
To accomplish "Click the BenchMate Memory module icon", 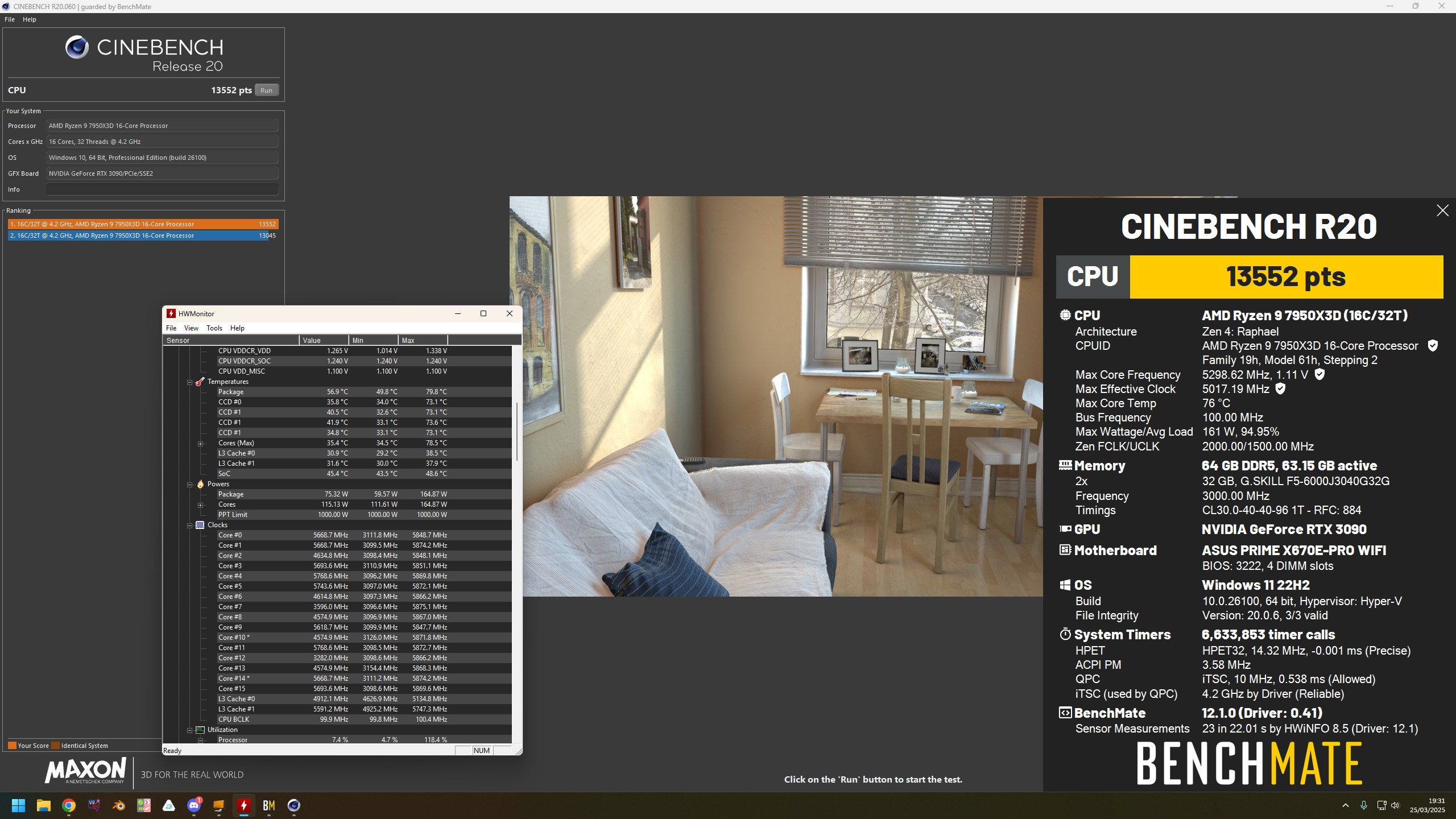I will pos(1065,465).
